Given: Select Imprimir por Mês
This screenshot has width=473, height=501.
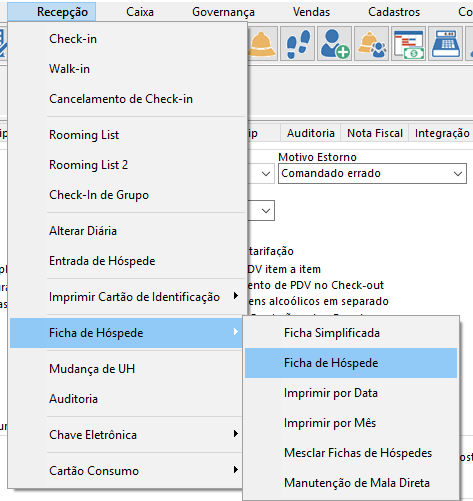Looking at the screenshot, I should [351, 423].
